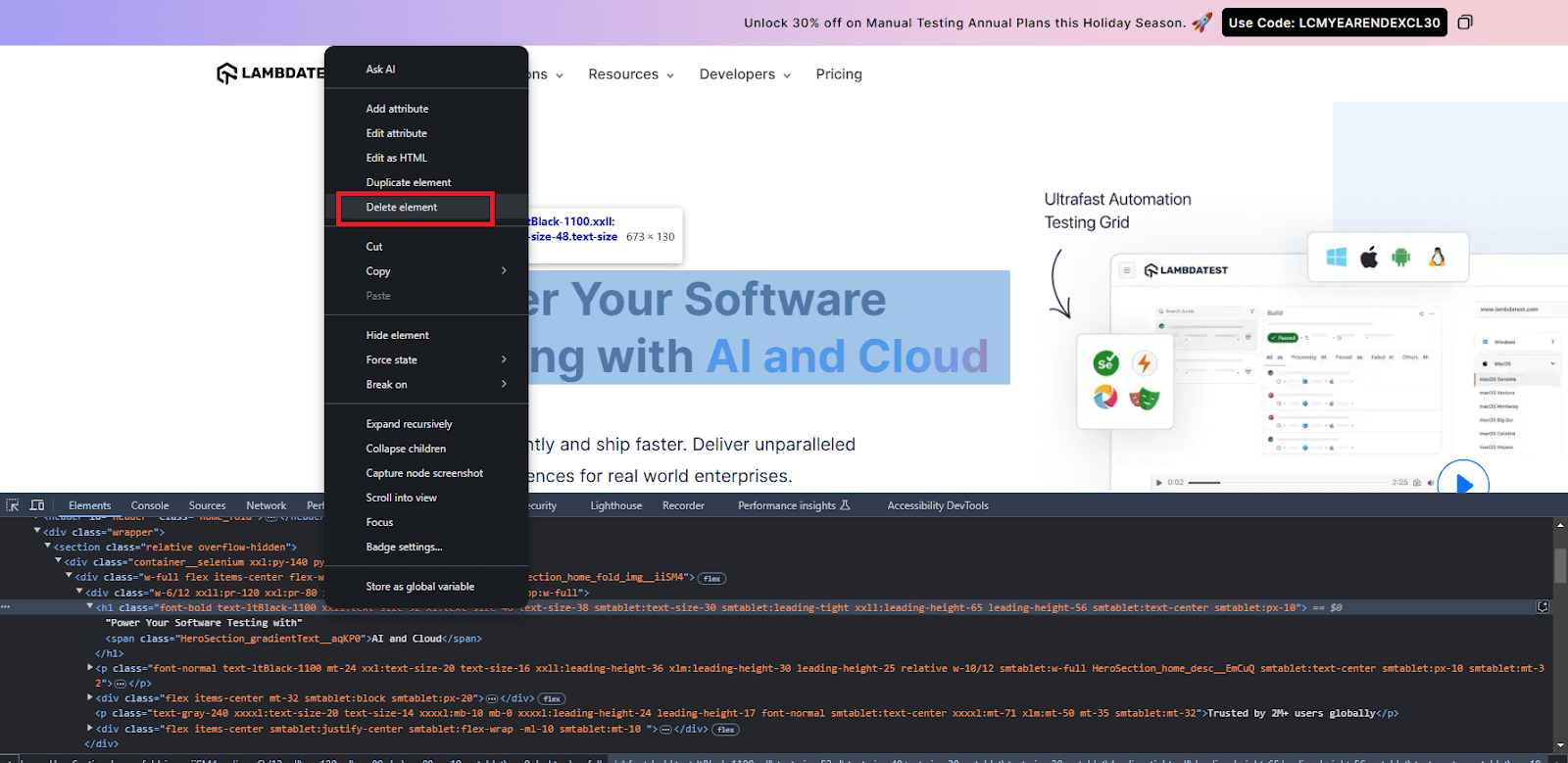Click the hamburger menu icon in the dashboard preview
The width and height of the screenshot is (1568, 763).
click(x=1127, y=269)
